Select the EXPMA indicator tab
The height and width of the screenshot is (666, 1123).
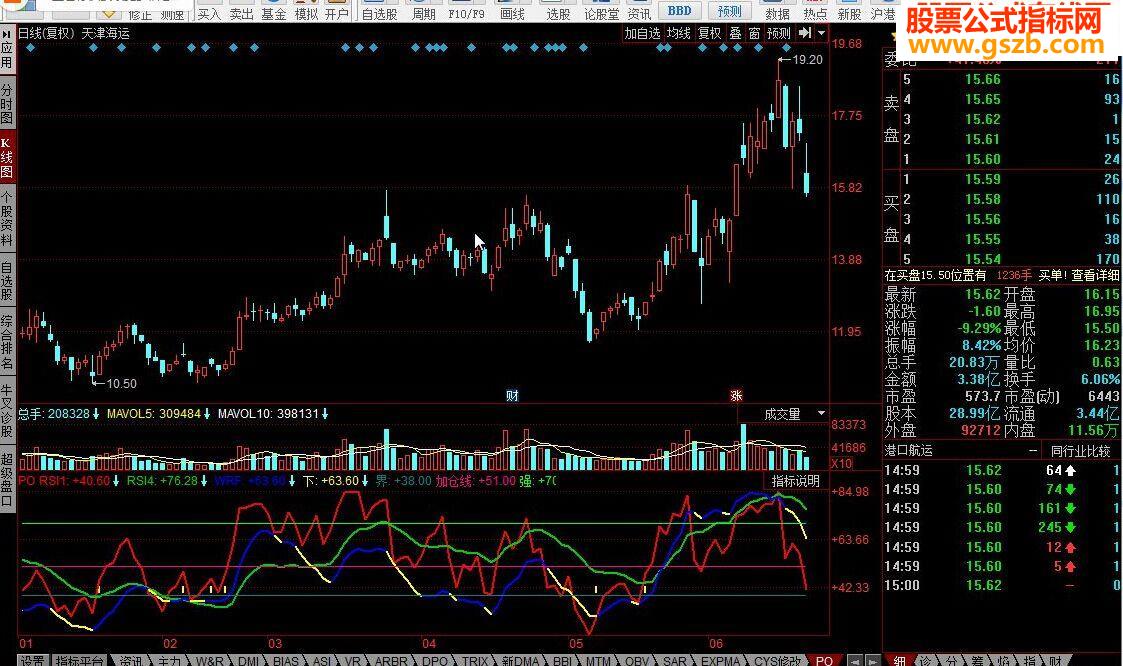click(720, 660)
